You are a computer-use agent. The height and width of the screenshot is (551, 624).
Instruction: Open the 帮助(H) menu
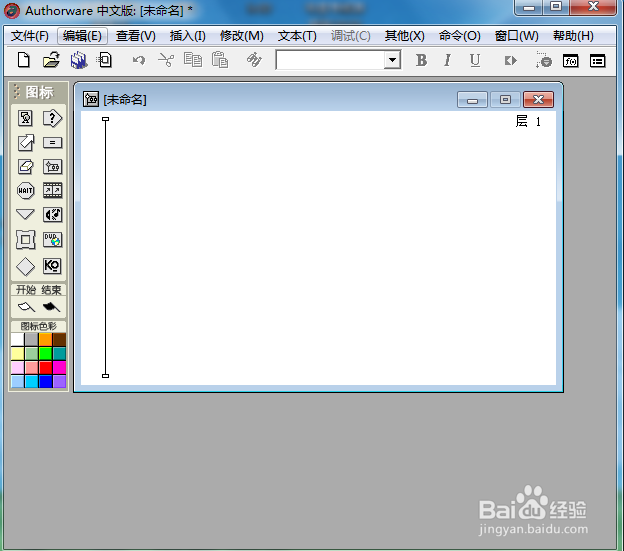(573, 36)
